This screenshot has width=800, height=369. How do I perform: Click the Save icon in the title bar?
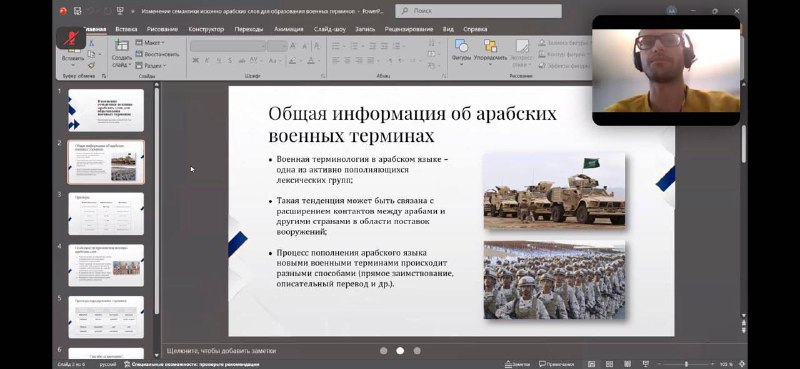tap(78, 10)
